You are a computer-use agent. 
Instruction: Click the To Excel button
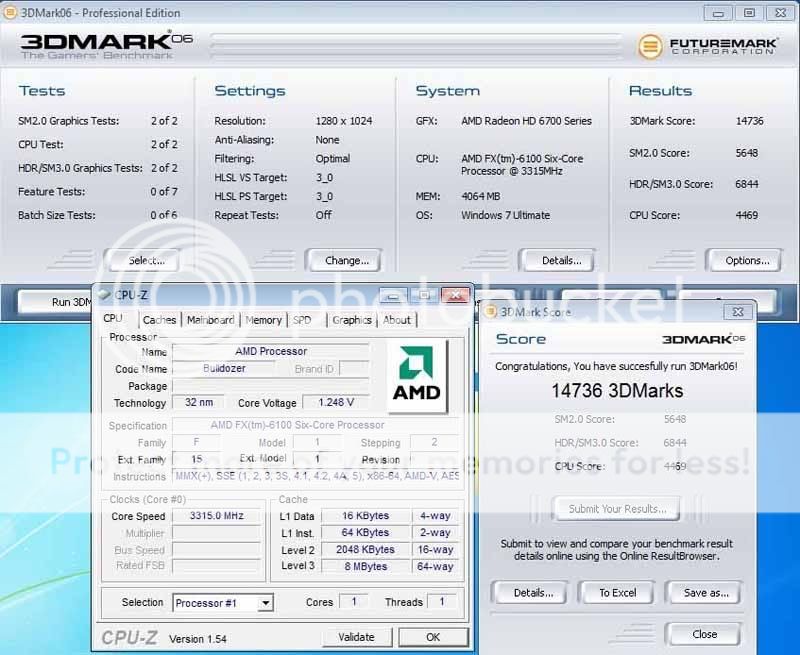617,593
